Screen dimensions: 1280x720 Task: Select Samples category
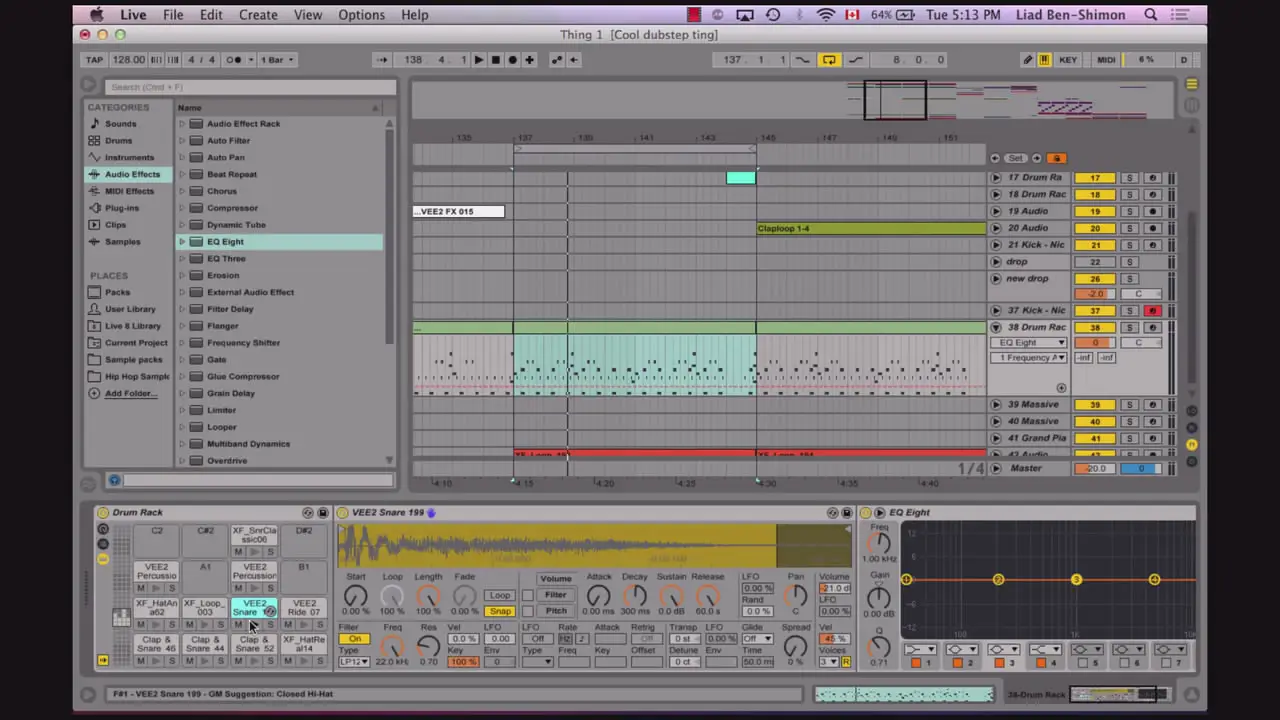point(122,242)
